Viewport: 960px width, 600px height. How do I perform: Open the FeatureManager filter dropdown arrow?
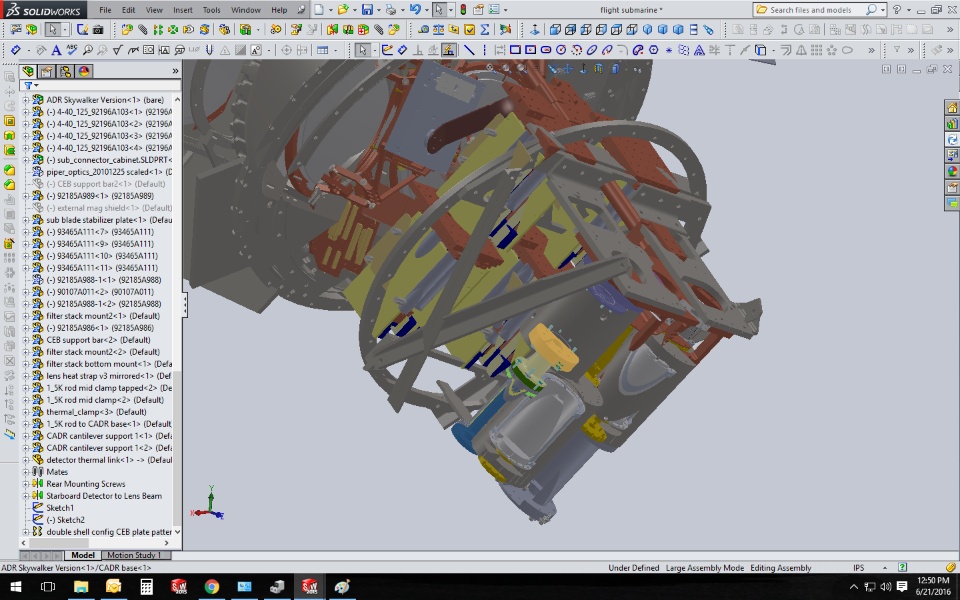click(x=37, y=86)
